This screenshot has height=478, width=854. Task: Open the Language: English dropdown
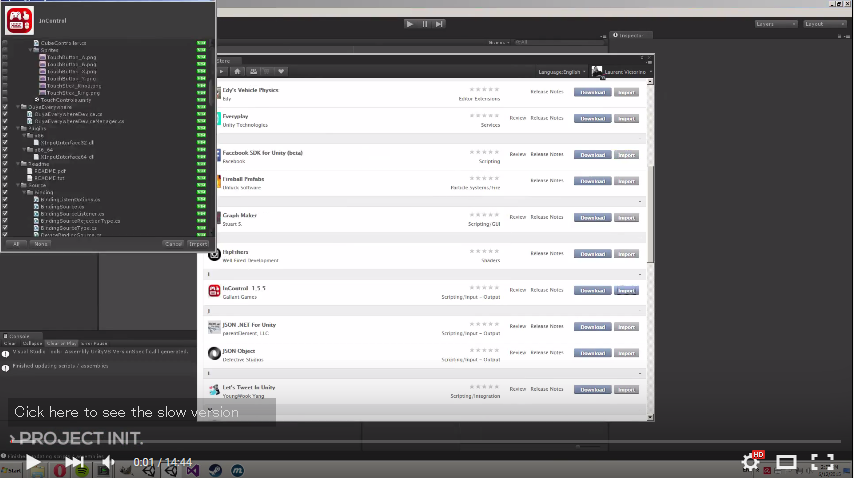coord(562,72)
